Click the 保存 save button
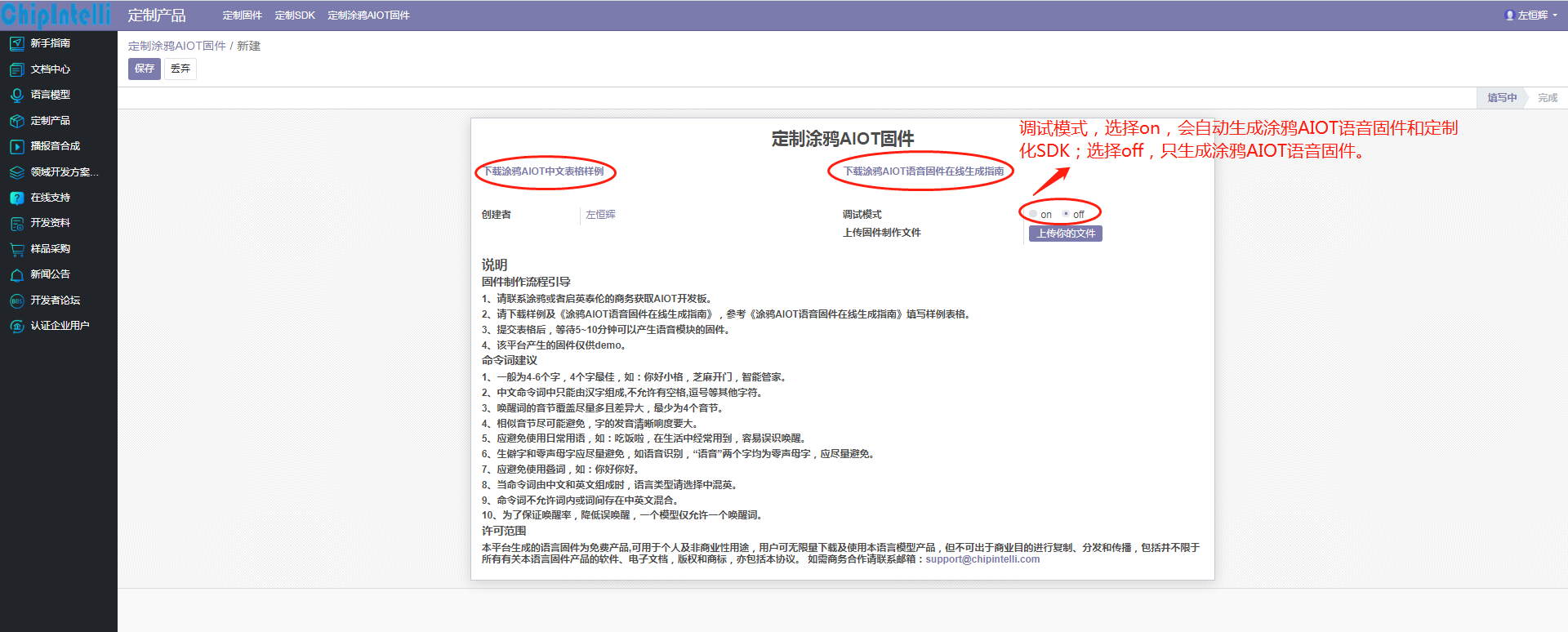Viewport: 1568px width, 632px height. [145, 69]
